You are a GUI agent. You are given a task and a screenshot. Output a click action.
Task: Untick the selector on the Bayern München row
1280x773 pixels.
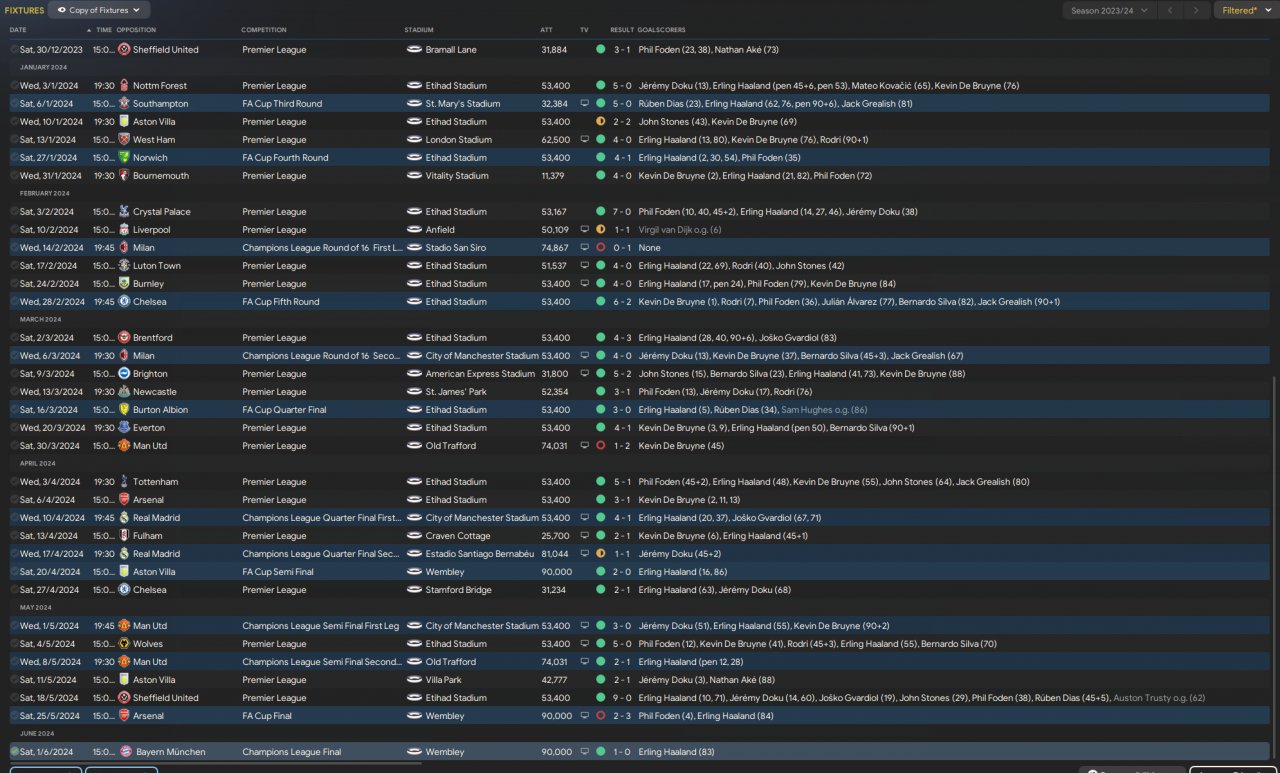pyautogui.click(x=14, y=752)
